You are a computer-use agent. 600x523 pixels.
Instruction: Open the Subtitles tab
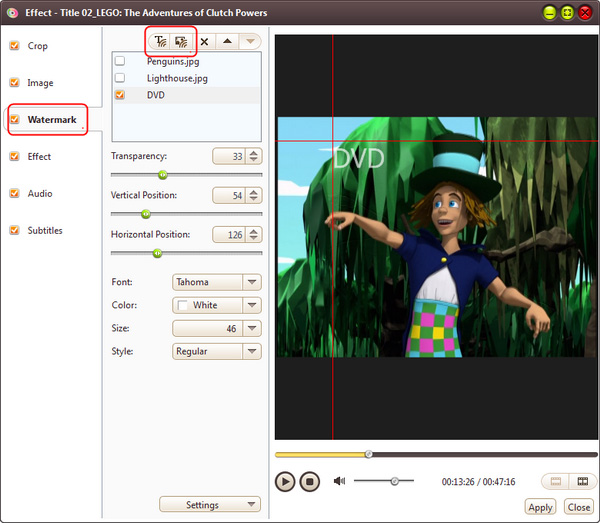click(45, 230)
